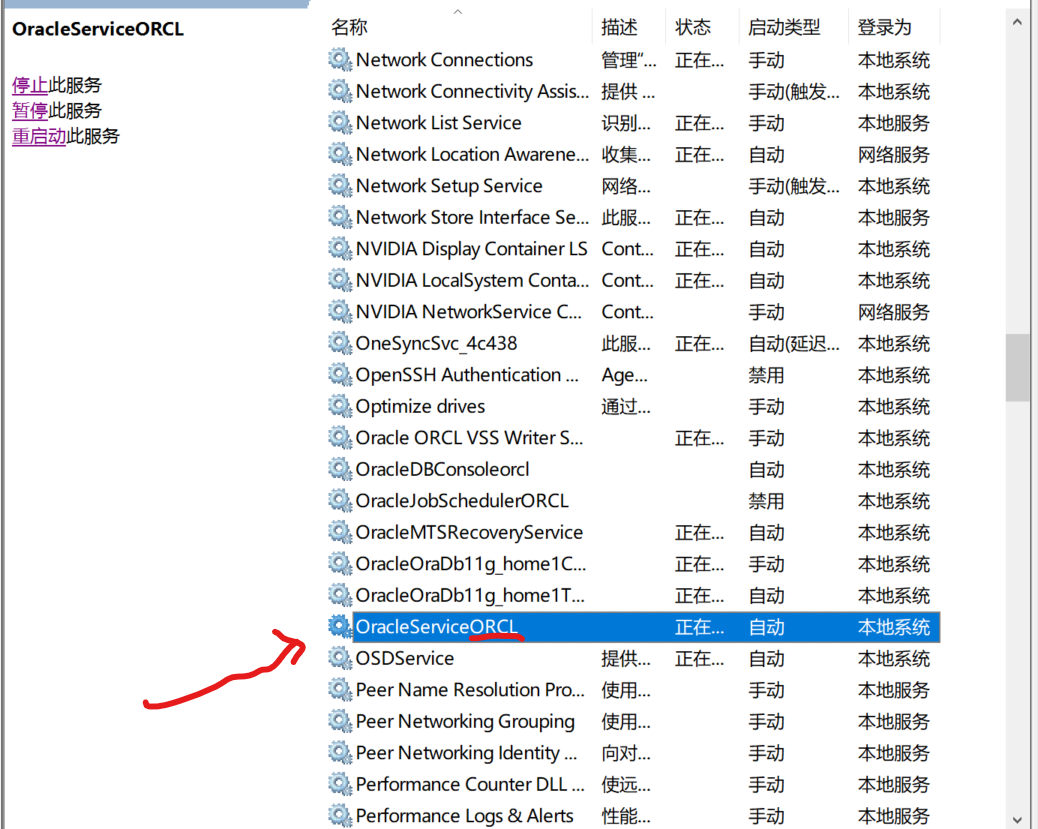Select the OneSyncSvc_4c438 service name

(436, 343)
